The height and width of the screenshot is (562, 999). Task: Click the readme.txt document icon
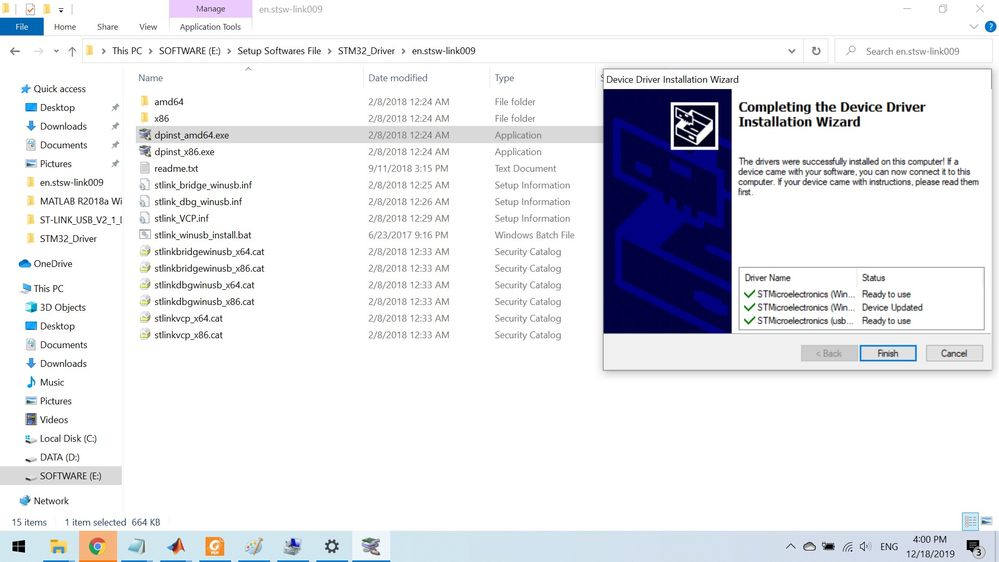pos(145,168)
